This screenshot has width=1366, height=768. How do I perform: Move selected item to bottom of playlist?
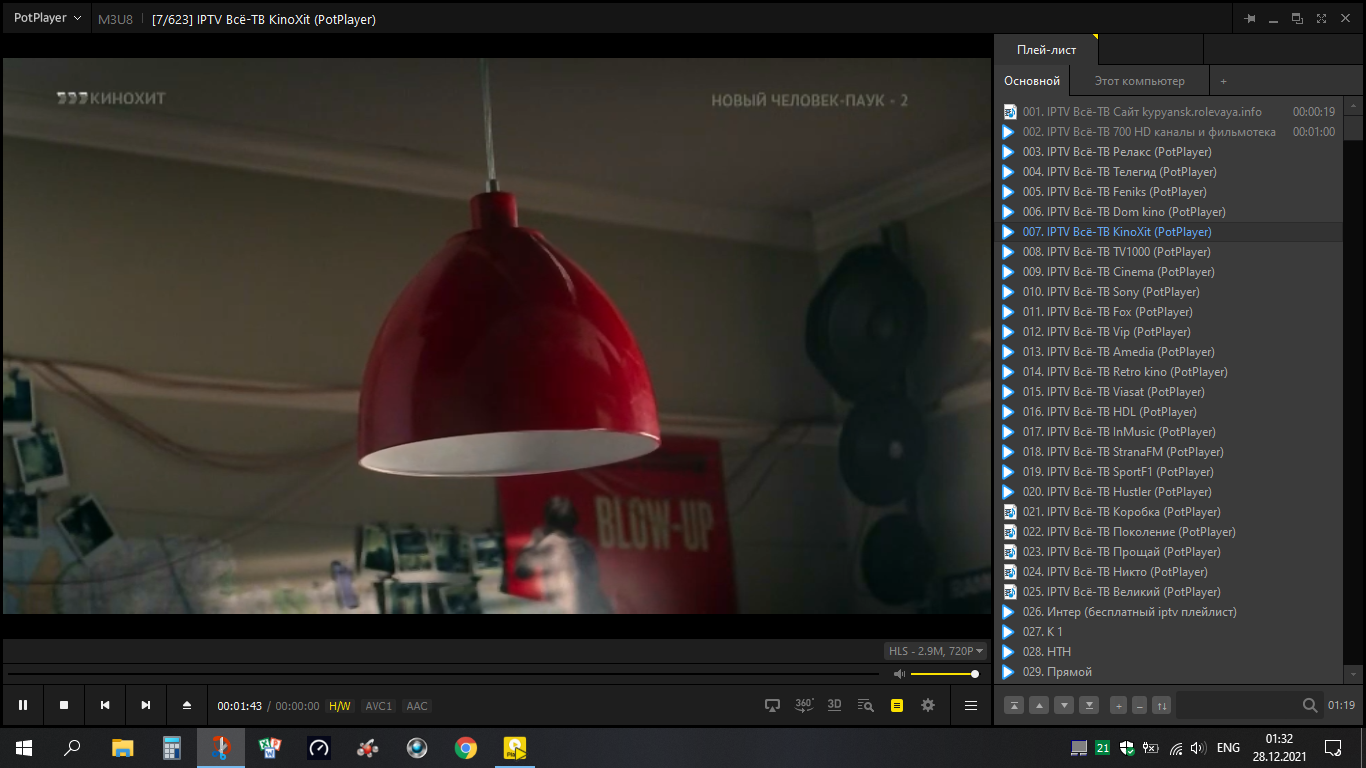pos(1089,705)
